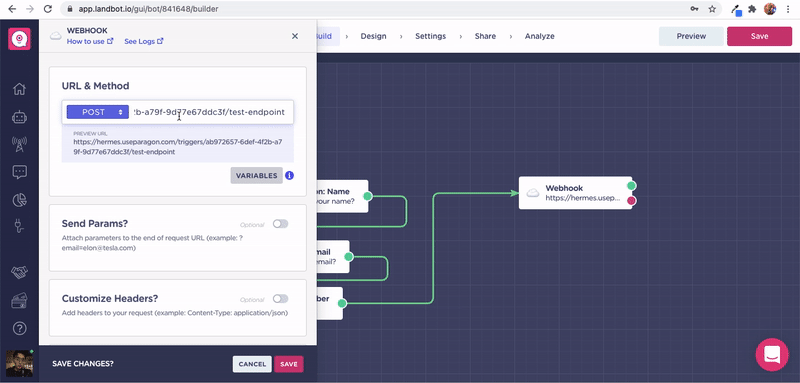The image size is (800, 383).
Task: Click Webhook node green output connector
Action: [632, 185]
